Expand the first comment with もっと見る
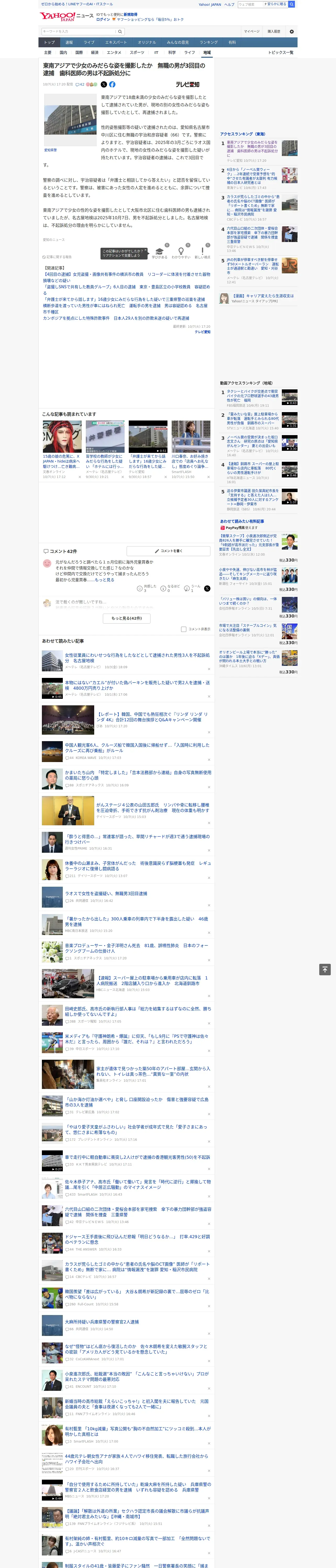The height and width of the screenshot is (1568, 336). click(104, 580)
